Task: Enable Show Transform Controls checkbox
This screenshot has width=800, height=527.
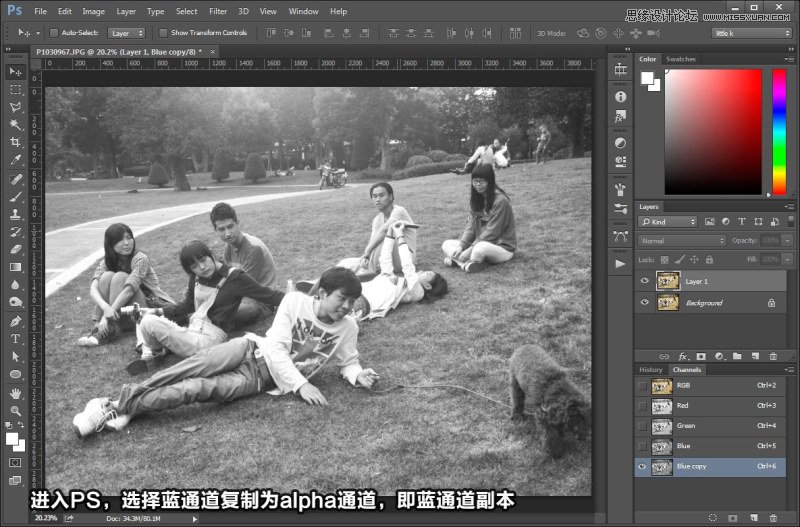Action: point(164,33)
